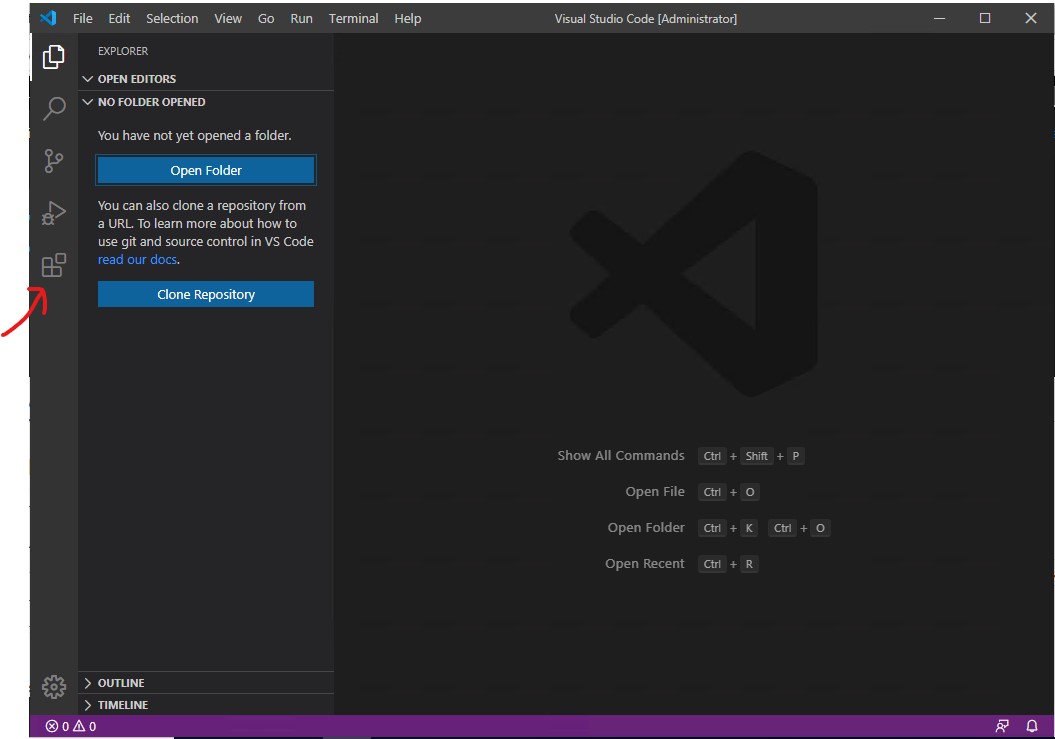The image size is (1055, 739).
Task: Maximize the Visual Studio Code window
Action: [985, 18]
